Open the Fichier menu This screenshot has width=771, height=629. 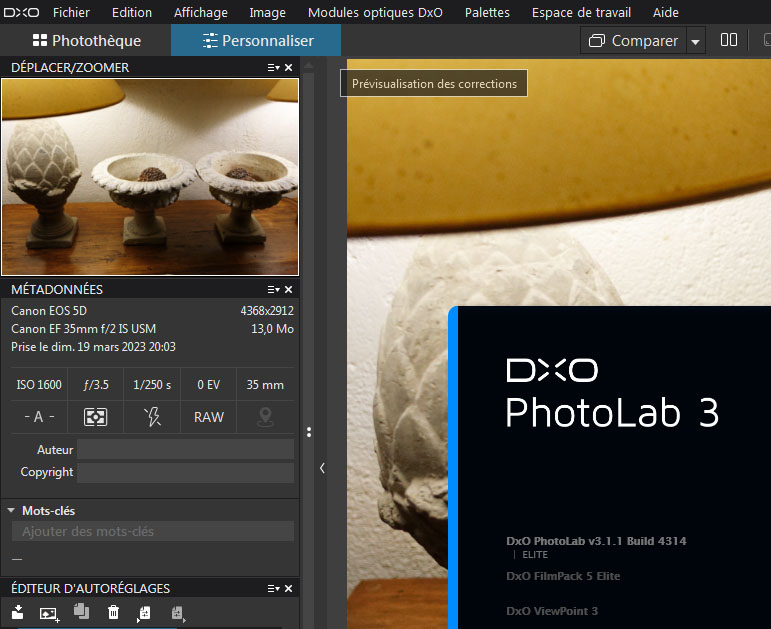point(71,12)
